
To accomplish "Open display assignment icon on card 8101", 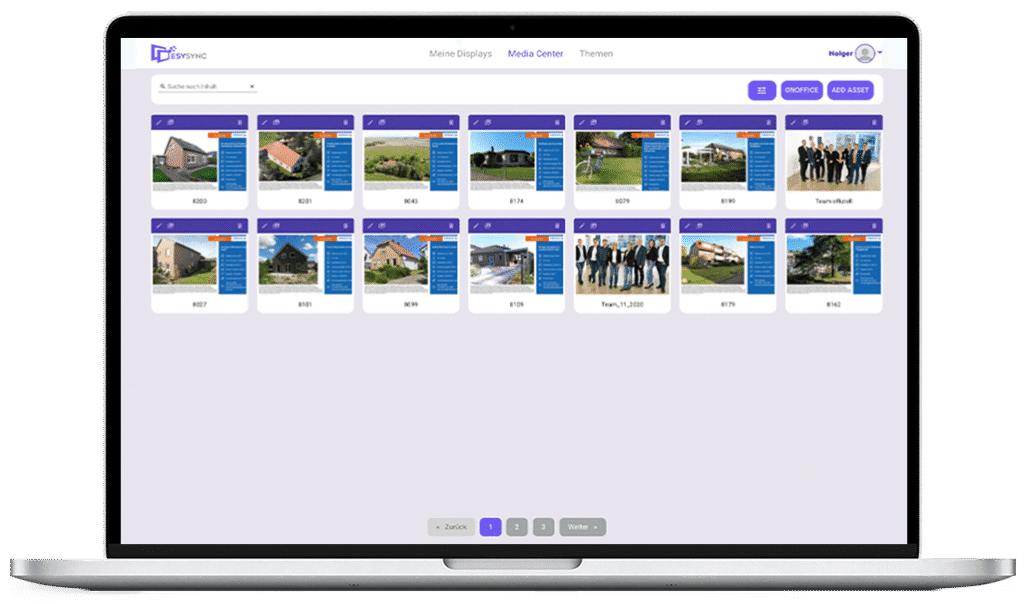I will tap(276, 225).
